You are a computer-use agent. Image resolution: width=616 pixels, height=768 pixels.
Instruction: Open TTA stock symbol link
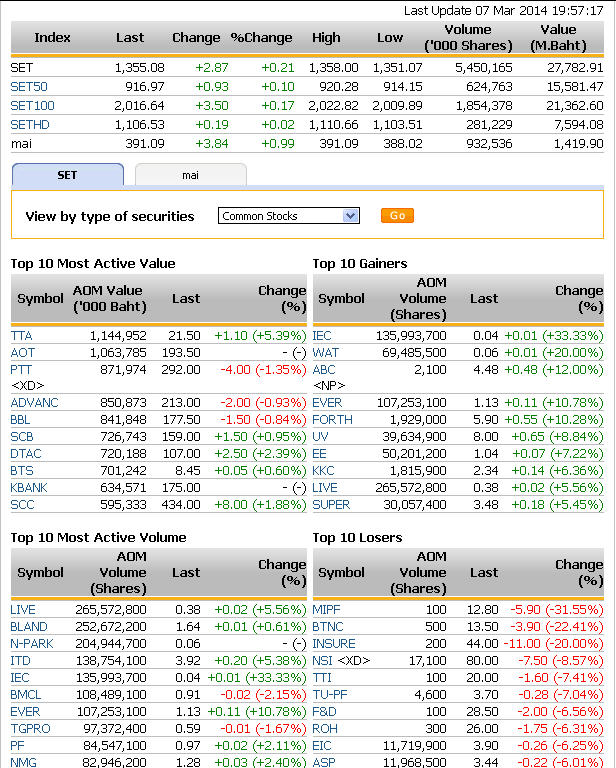[x=21, y=336]
